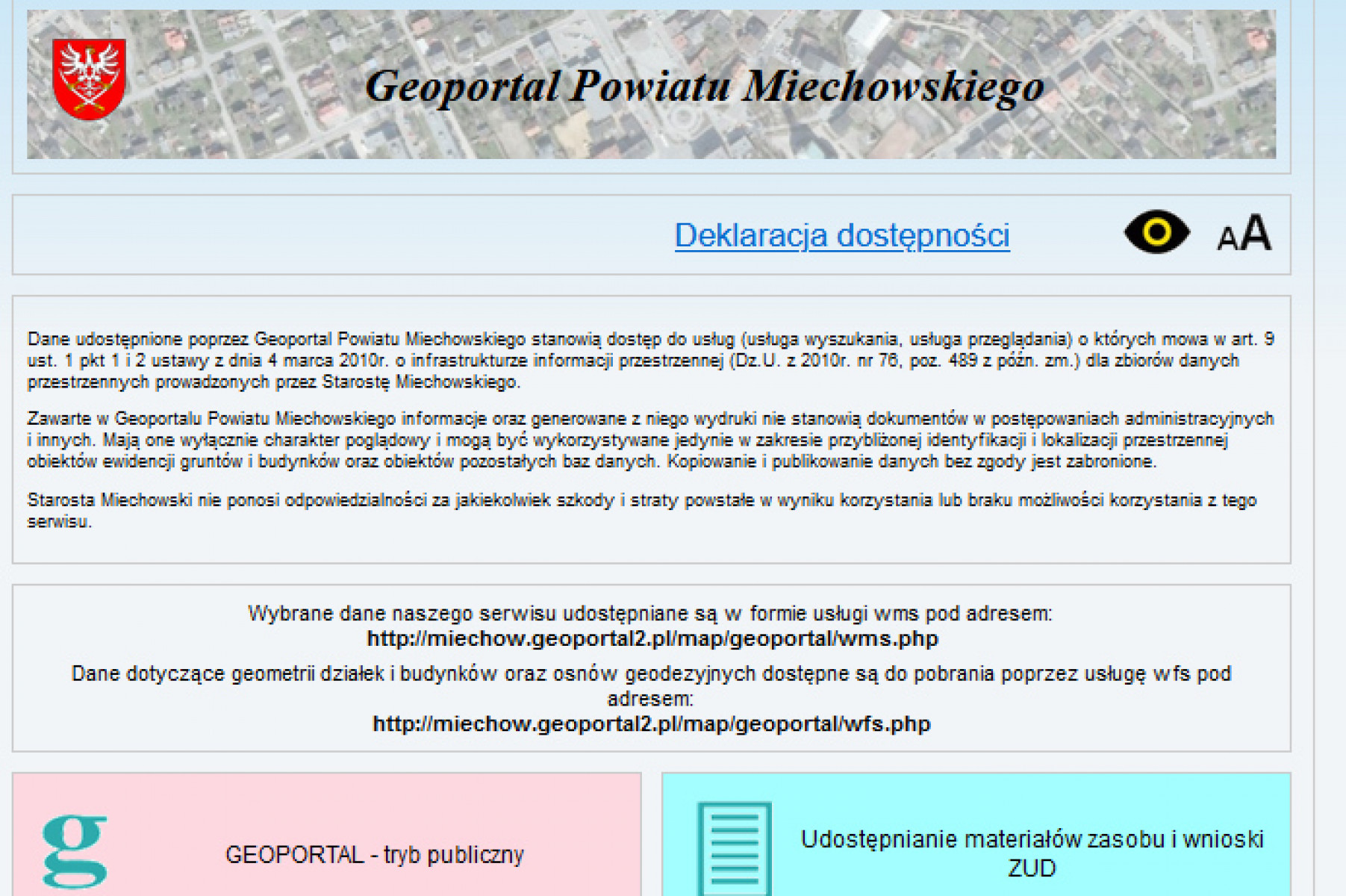Click the paragraph starting 'Starosta Miechowski nie ponosi'

point(642,510)
